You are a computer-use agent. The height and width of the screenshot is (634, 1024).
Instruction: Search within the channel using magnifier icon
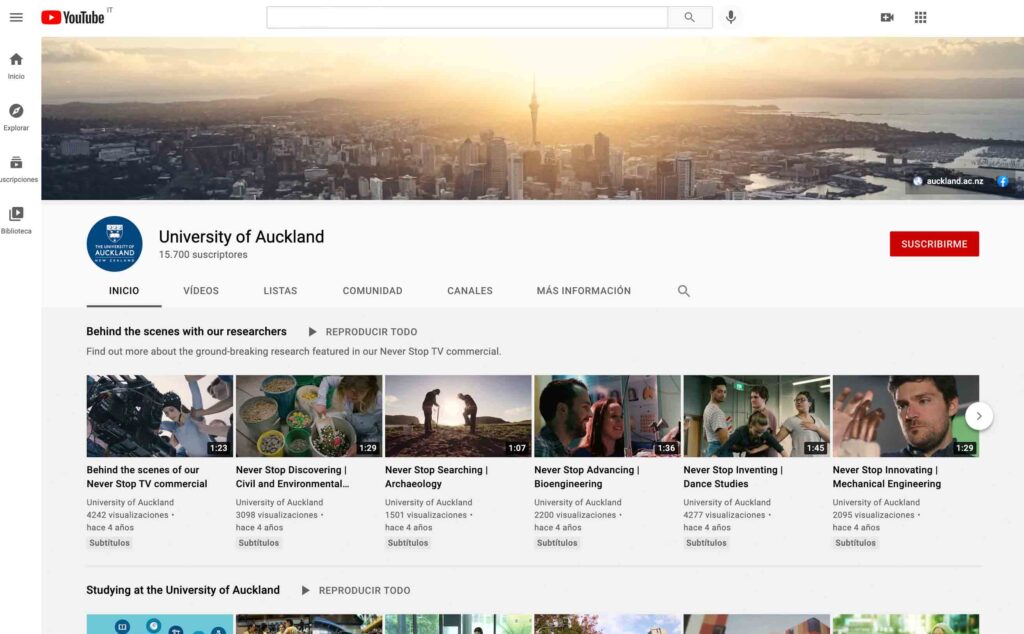coord(684,291)
